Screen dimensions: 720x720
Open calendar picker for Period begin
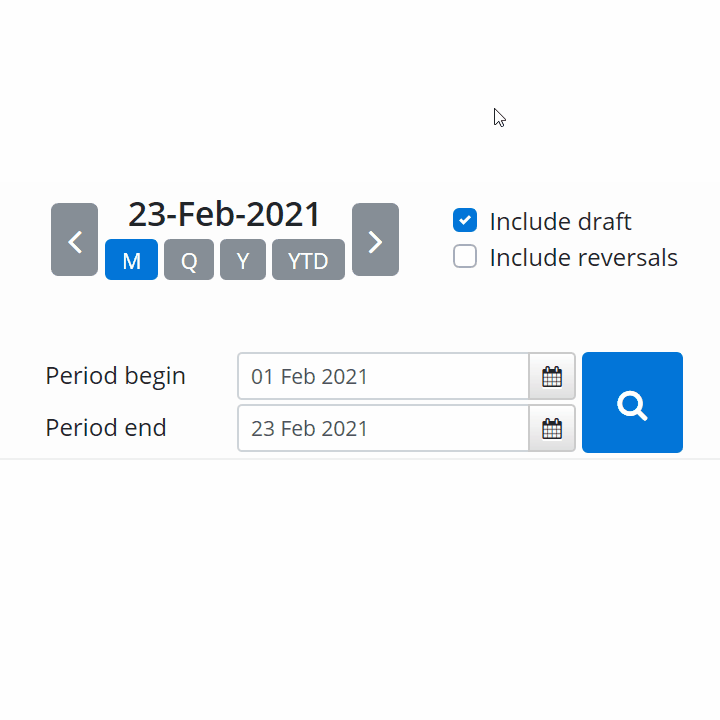[552, 376]
